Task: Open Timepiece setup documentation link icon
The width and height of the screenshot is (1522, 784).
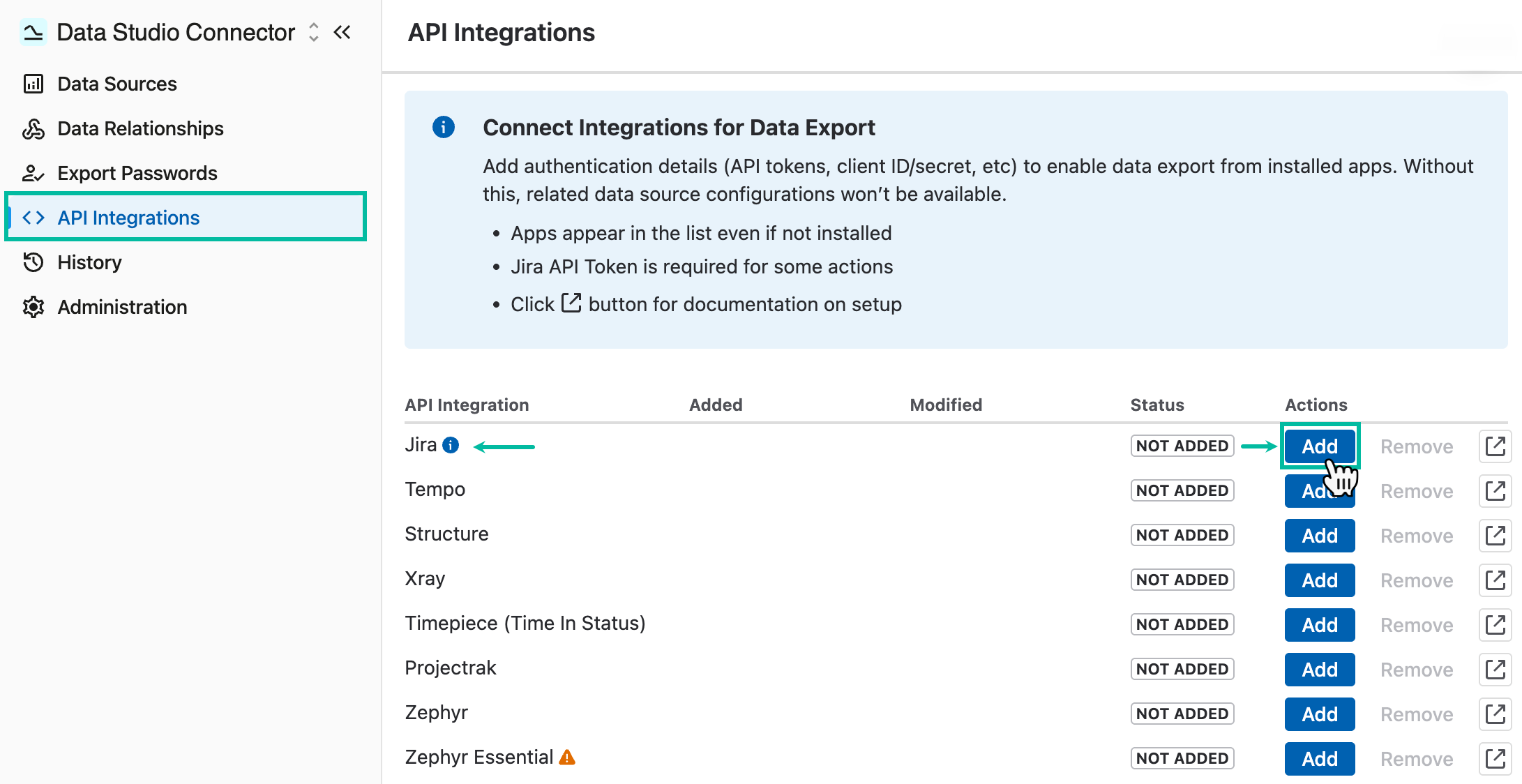Action: [1495, 625]
